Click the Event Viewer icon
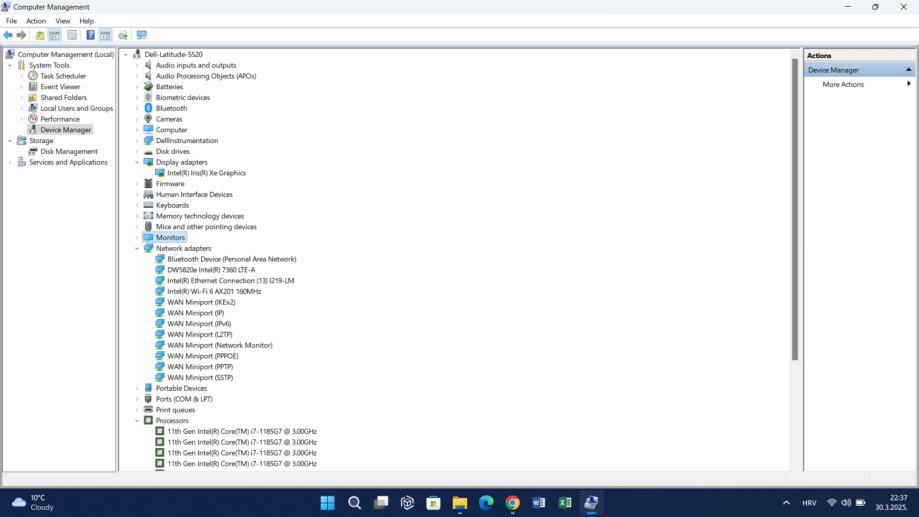 [x=33, y=87]
